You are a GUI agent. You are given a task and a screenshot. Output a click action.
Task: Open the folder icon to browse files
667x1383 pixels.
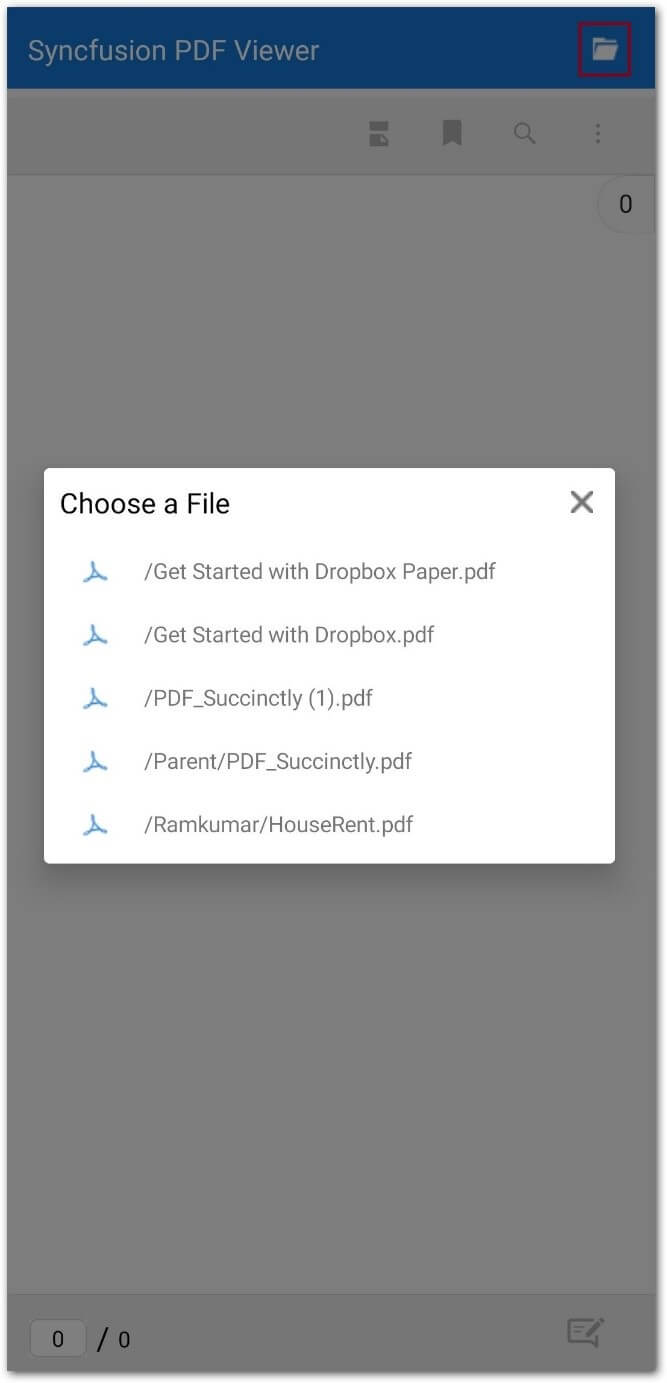tap(605, 49)
